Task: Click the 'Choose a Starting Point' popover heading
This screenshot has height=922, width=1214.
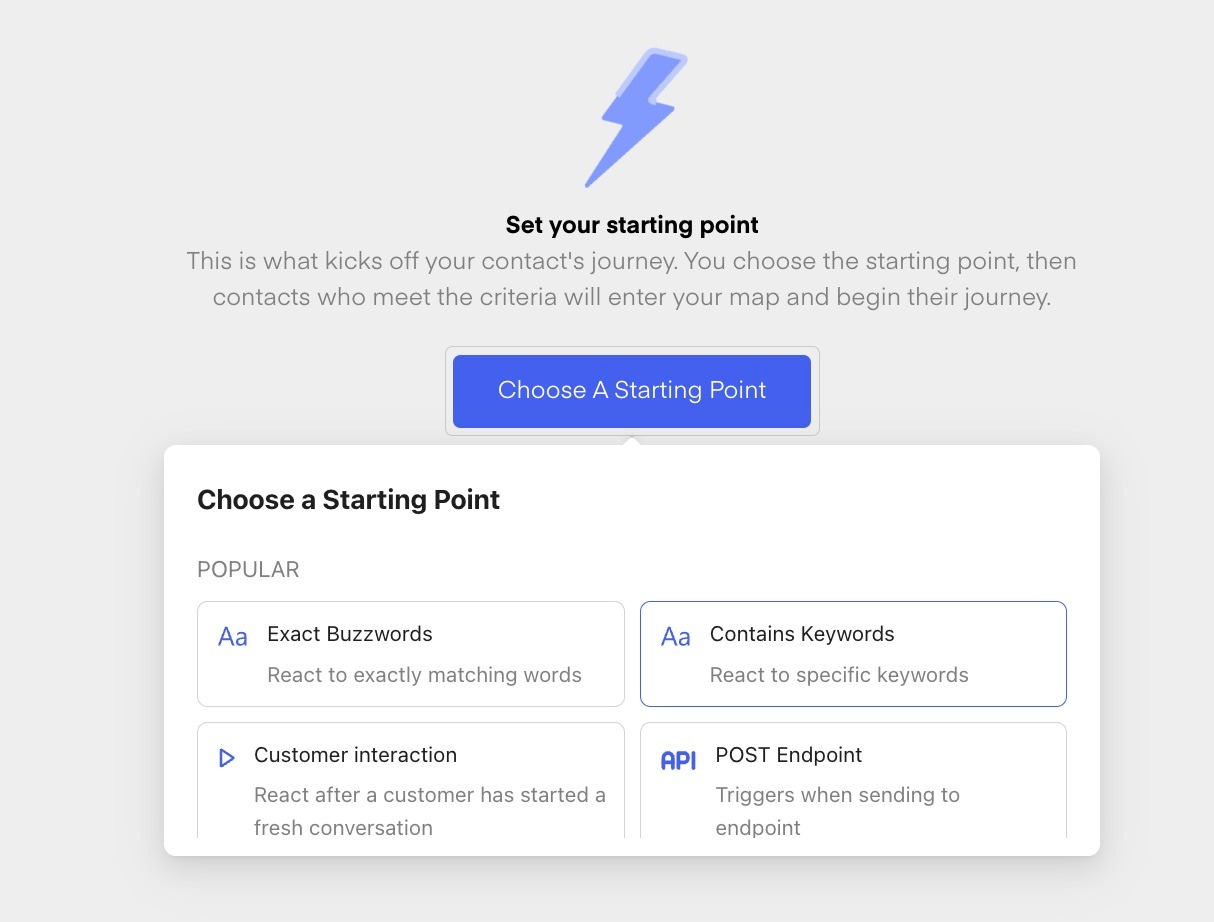Action: pyautogui.click(x=348, y=499)
